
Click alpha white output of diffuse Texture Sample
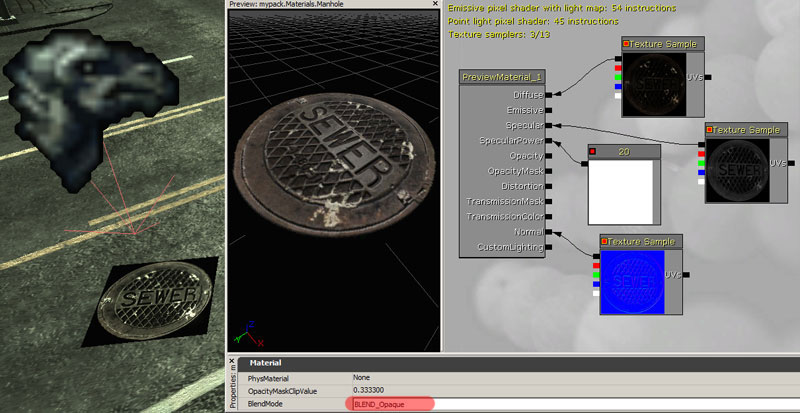pos(618,95)
